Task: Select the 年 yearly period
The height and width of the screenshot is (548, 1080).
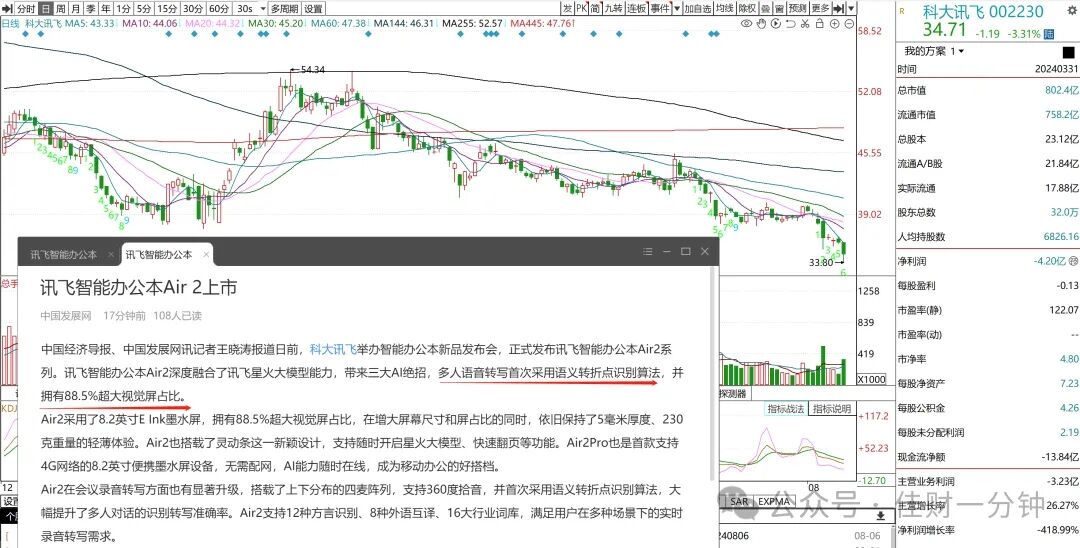Action: coord(105,9)
